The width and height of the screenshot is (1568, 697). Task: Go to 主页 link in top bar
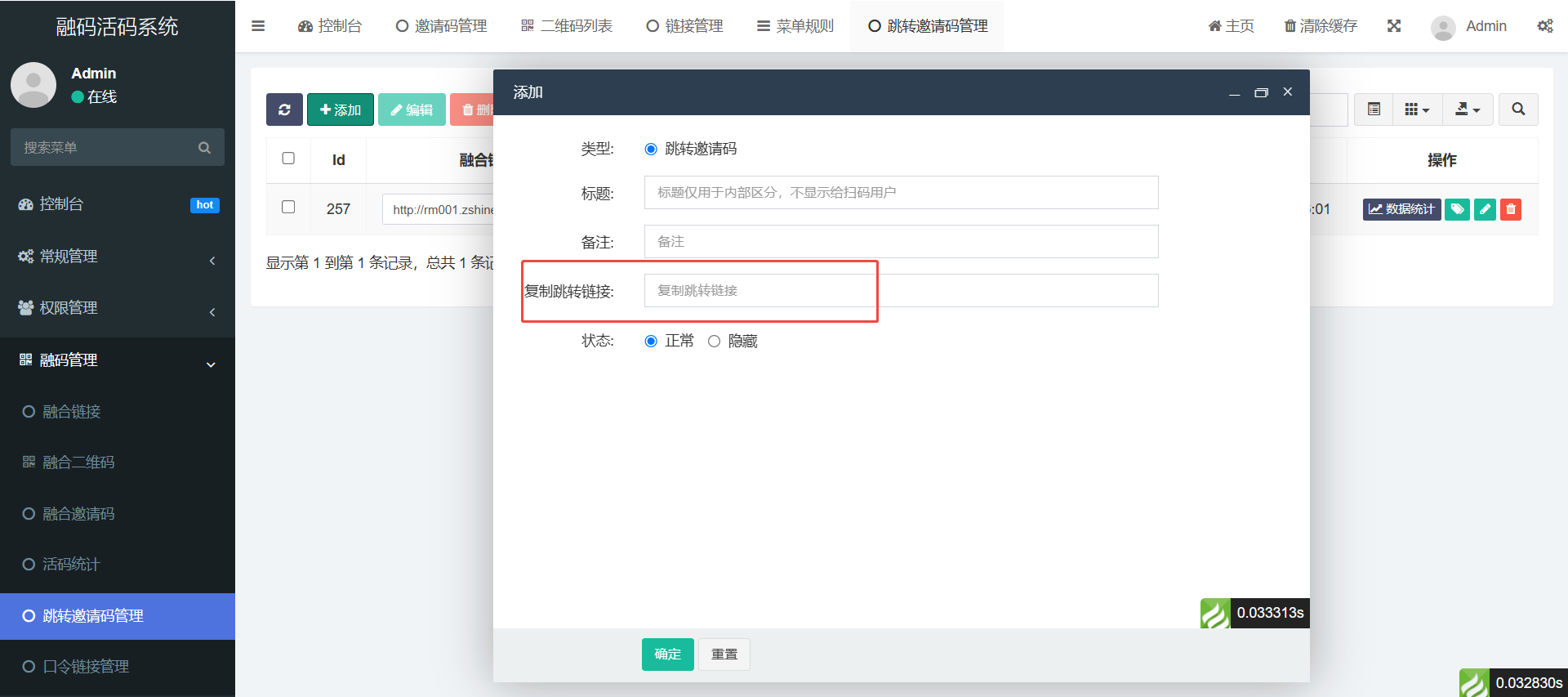[1232, 26]
